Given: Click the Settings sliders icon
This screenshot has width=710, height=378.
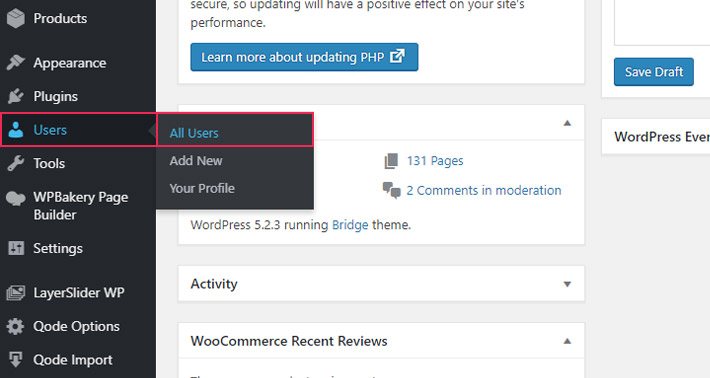Looking at the screenshot, I should [x=16, y=248].
